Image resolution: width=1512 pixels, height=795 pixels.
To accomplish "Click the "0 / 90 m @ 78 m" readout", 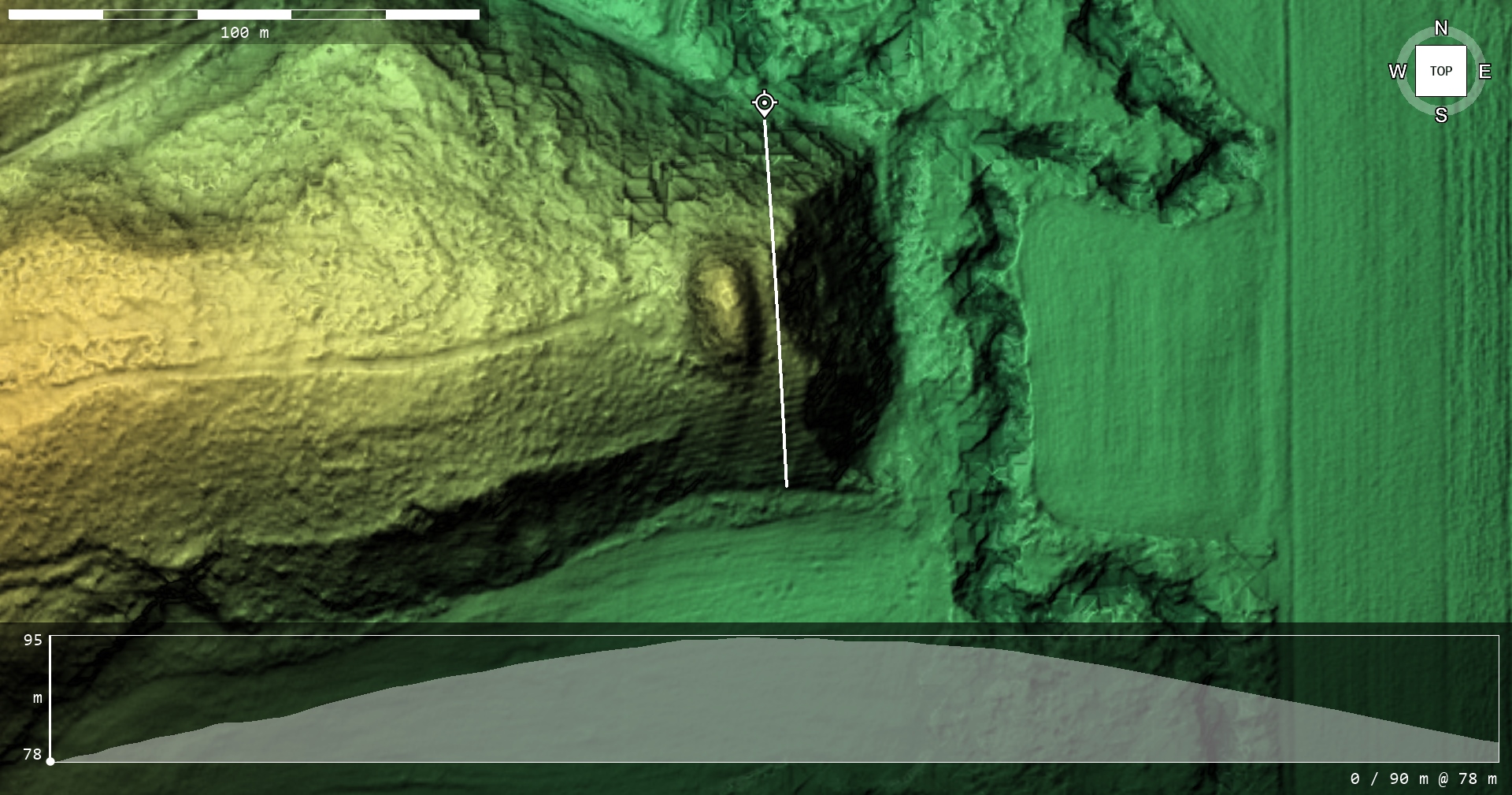I will pos(1423,778).
